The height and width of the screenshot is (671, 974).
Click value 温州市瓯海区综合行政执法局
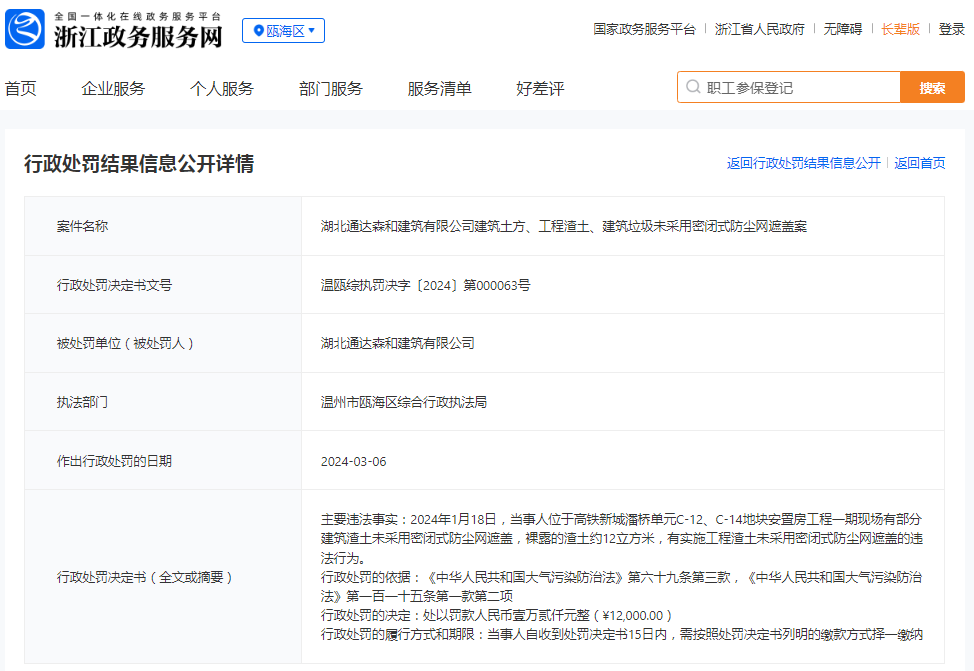coord(404,402)
